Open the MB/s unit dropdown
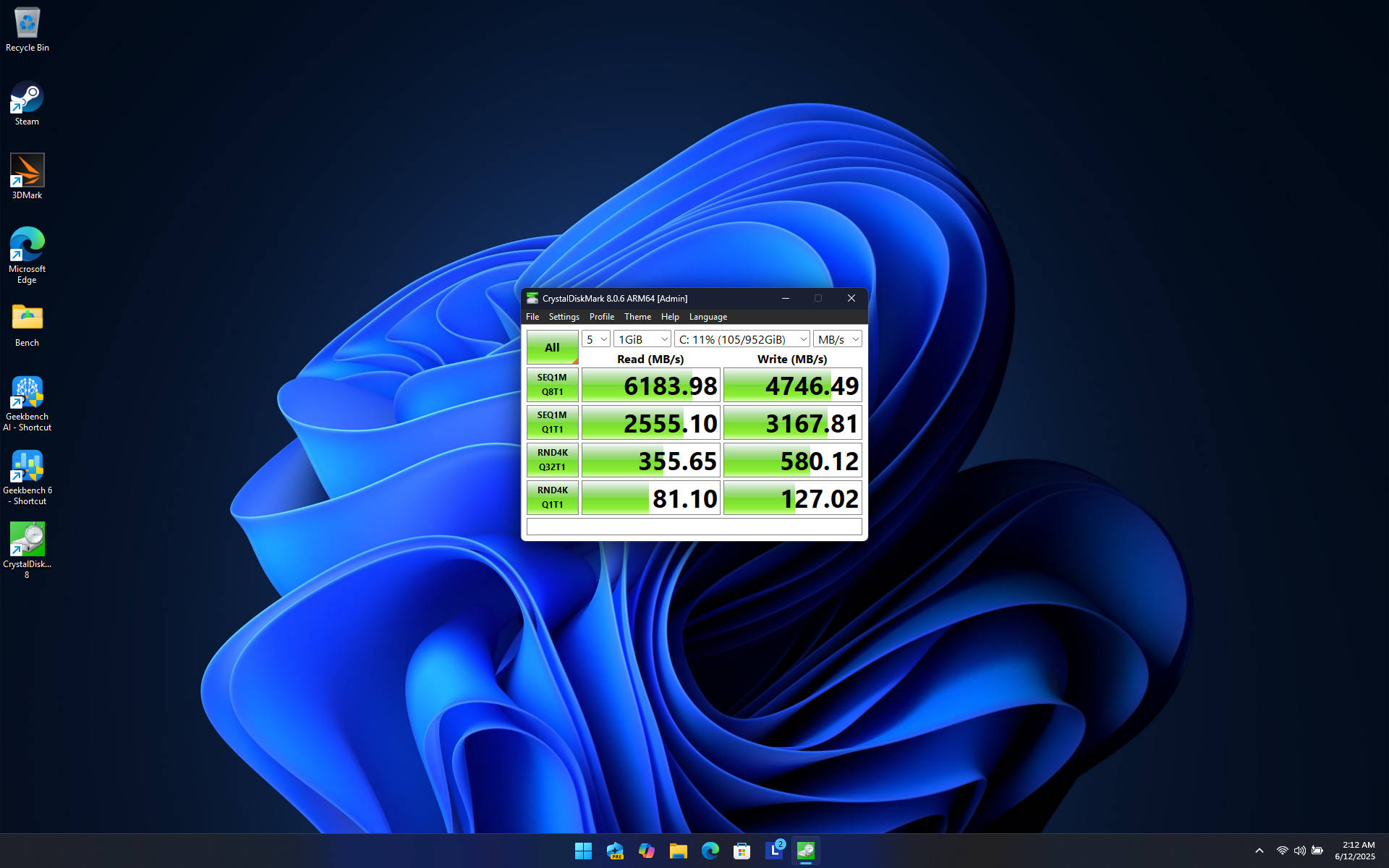 tap(838, 339)
